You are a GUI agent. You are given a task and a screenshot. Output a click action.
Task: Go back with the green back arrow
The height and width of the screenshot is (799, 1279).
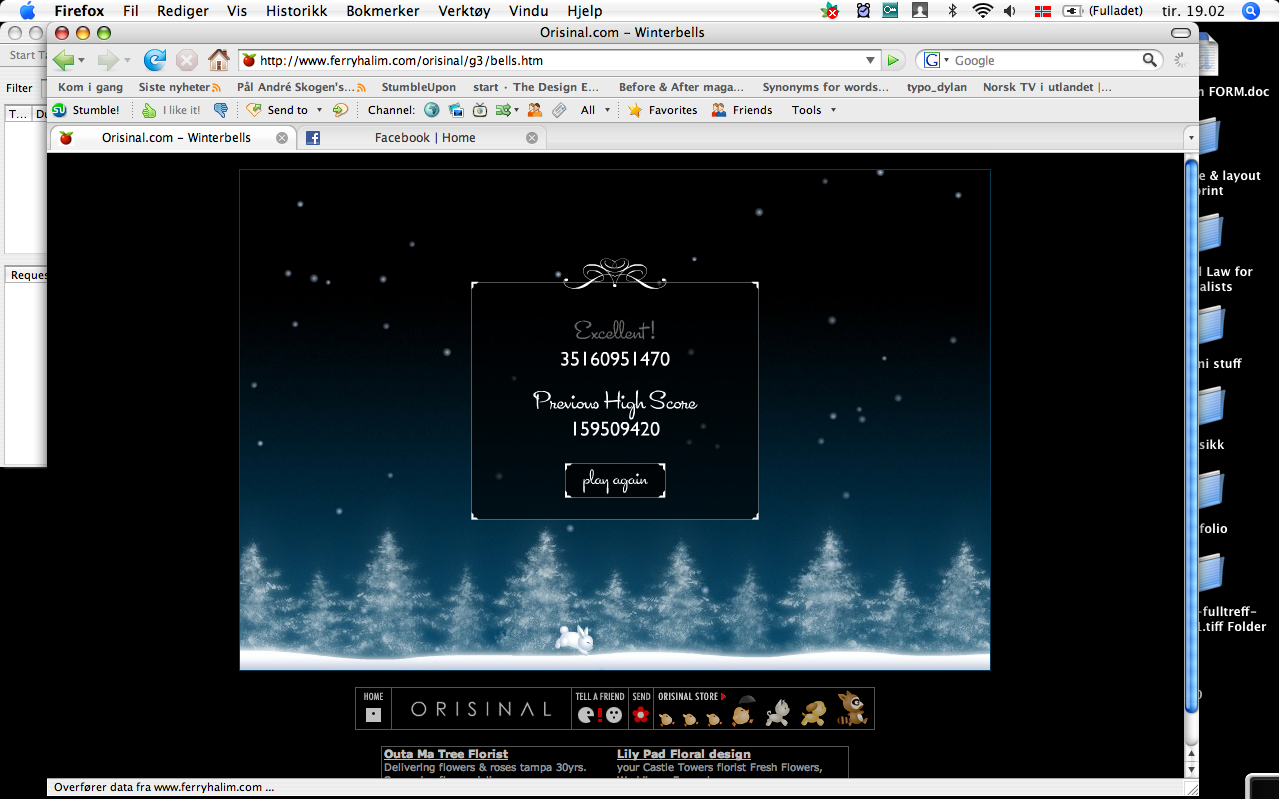tap(63, 60)
